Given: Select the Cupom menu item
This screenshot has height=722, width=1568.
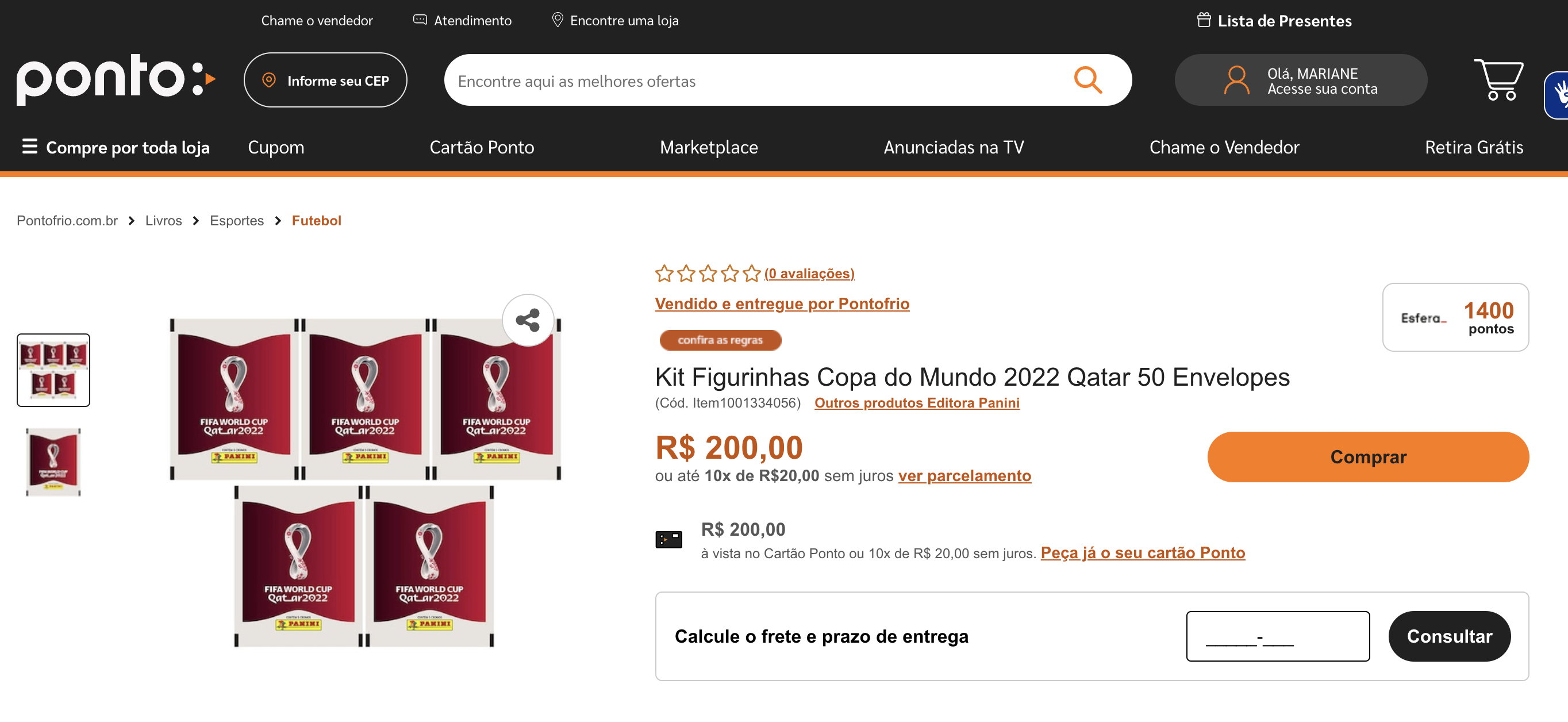Looking at the screenshot, I should tap(276, 147).
